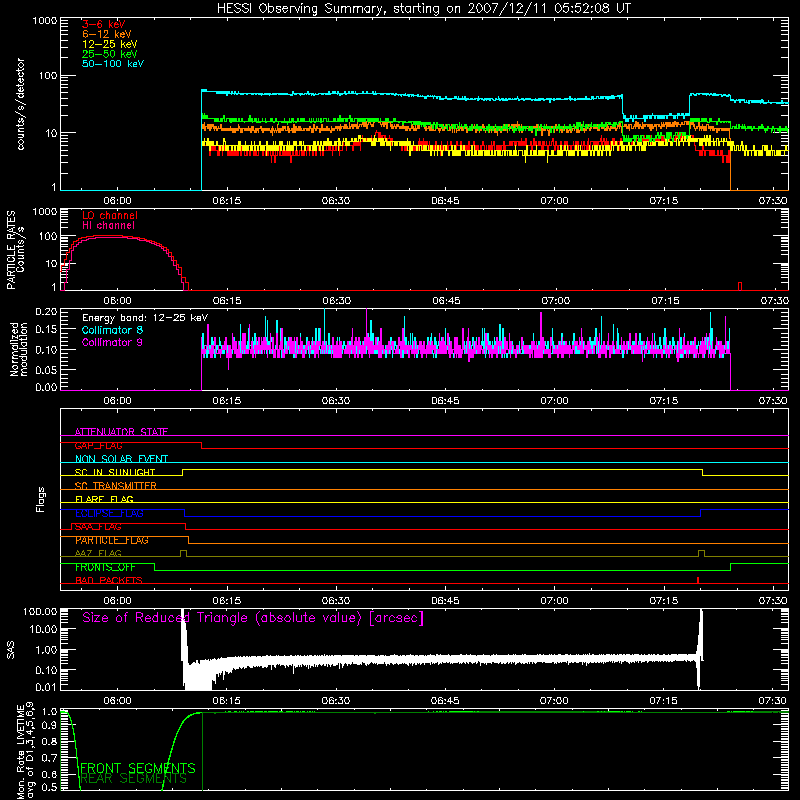Click the PARTICLE_FLAG label
Viewport: 800px width, 800px height.
[112, 540]
